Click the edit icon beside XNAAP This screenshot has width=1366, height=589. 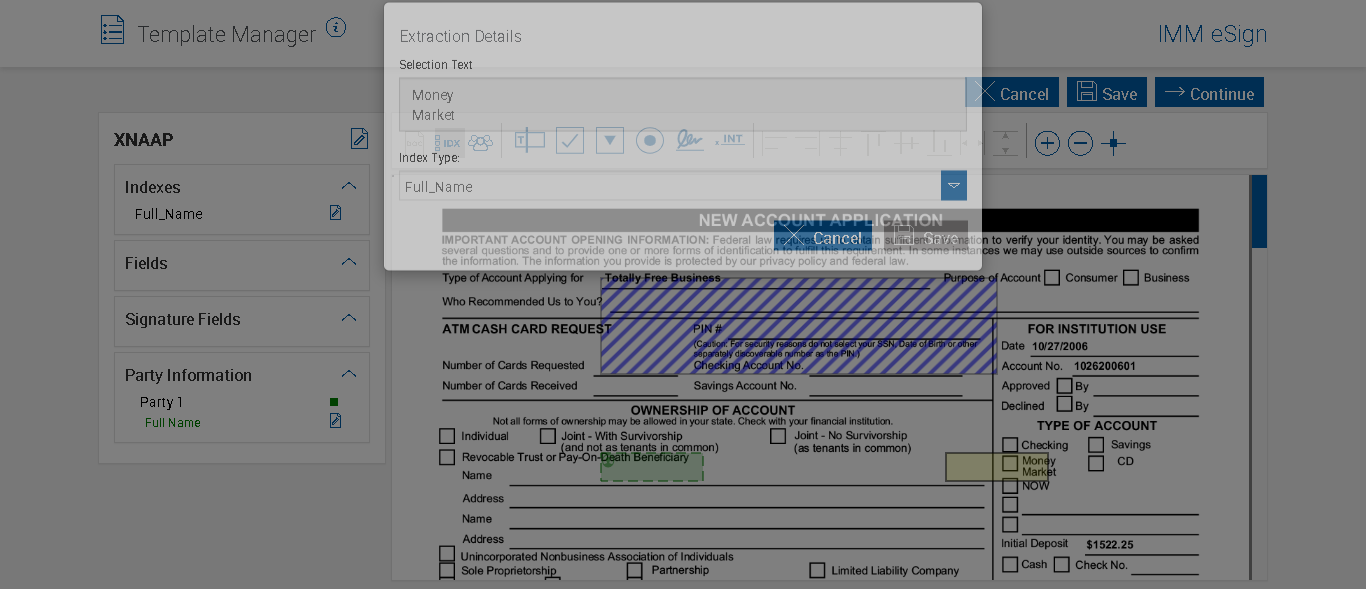point(359,139)
